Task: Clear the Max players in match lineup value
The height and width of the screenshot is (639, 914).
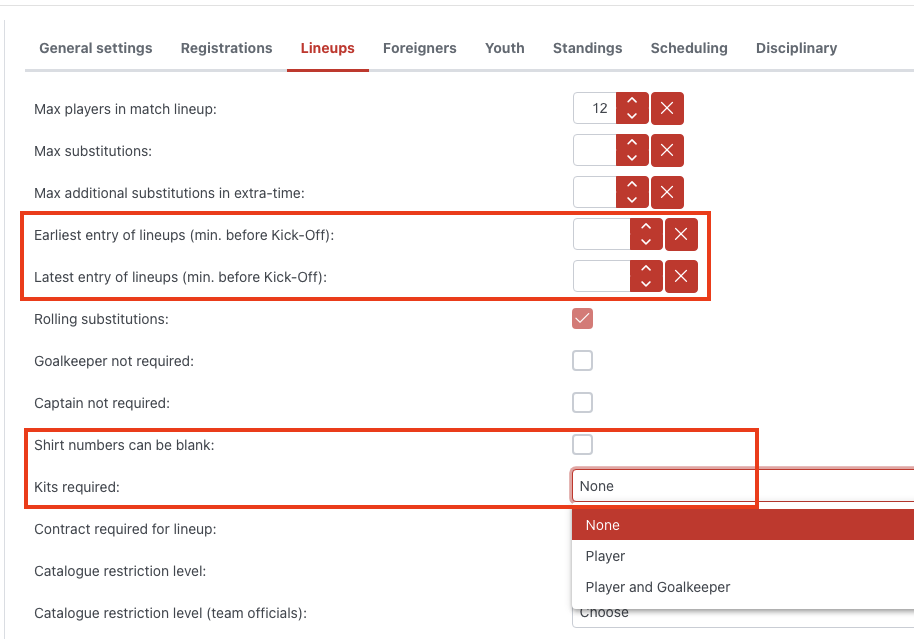Action: point(667,109)
